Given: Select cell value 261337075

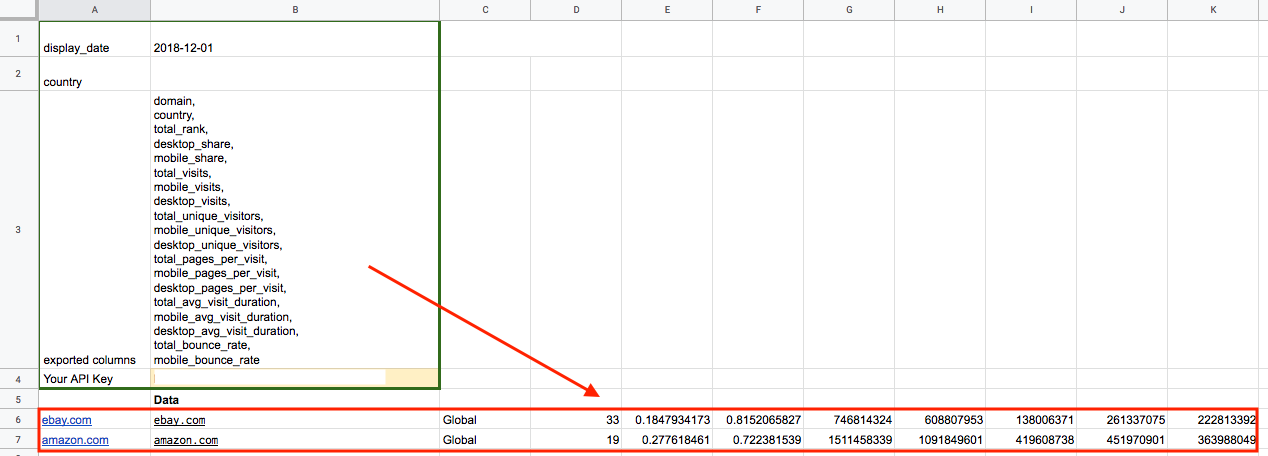Looking at the screenshot, I should 1122,420.
